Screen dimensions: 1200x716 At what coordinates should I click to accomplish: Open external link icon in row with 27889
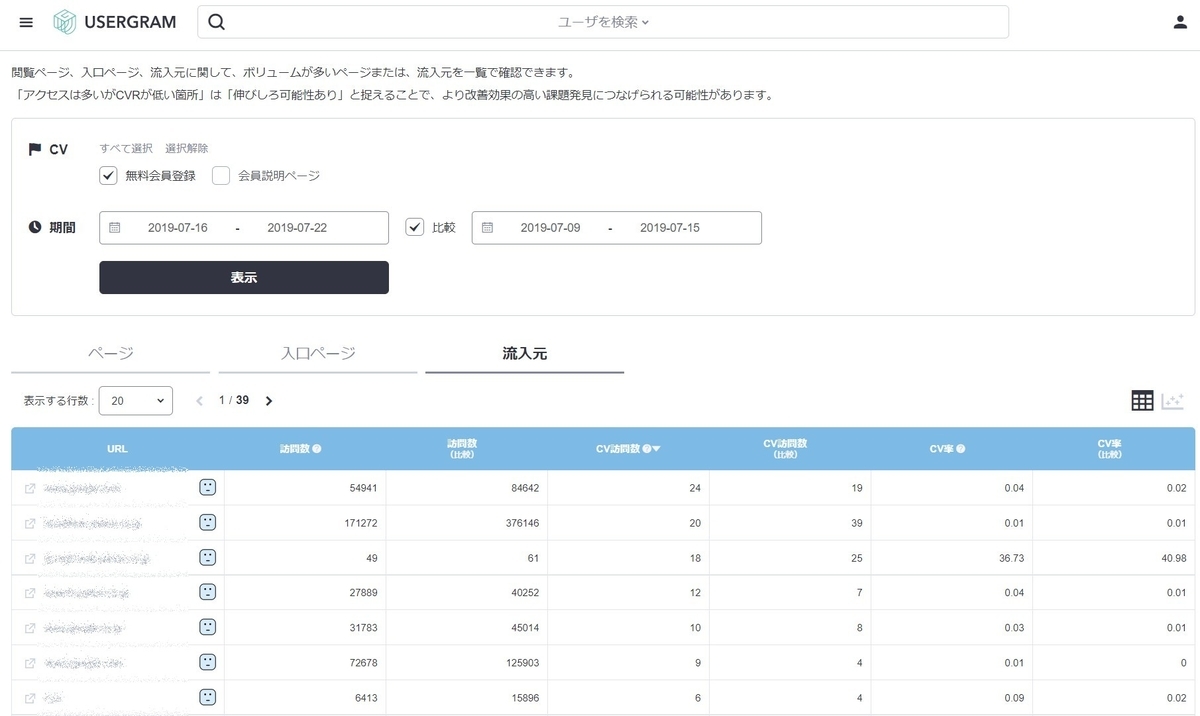click(30, 593)
